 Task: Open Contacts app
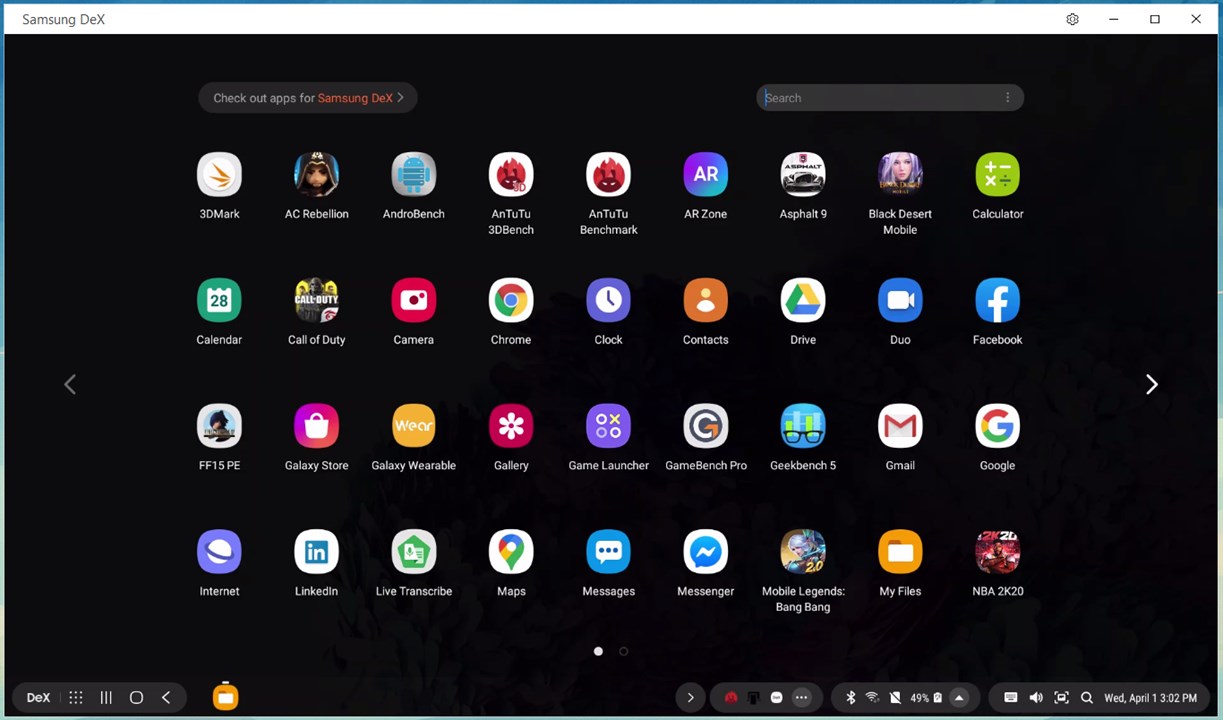click(x=706, y=300)
